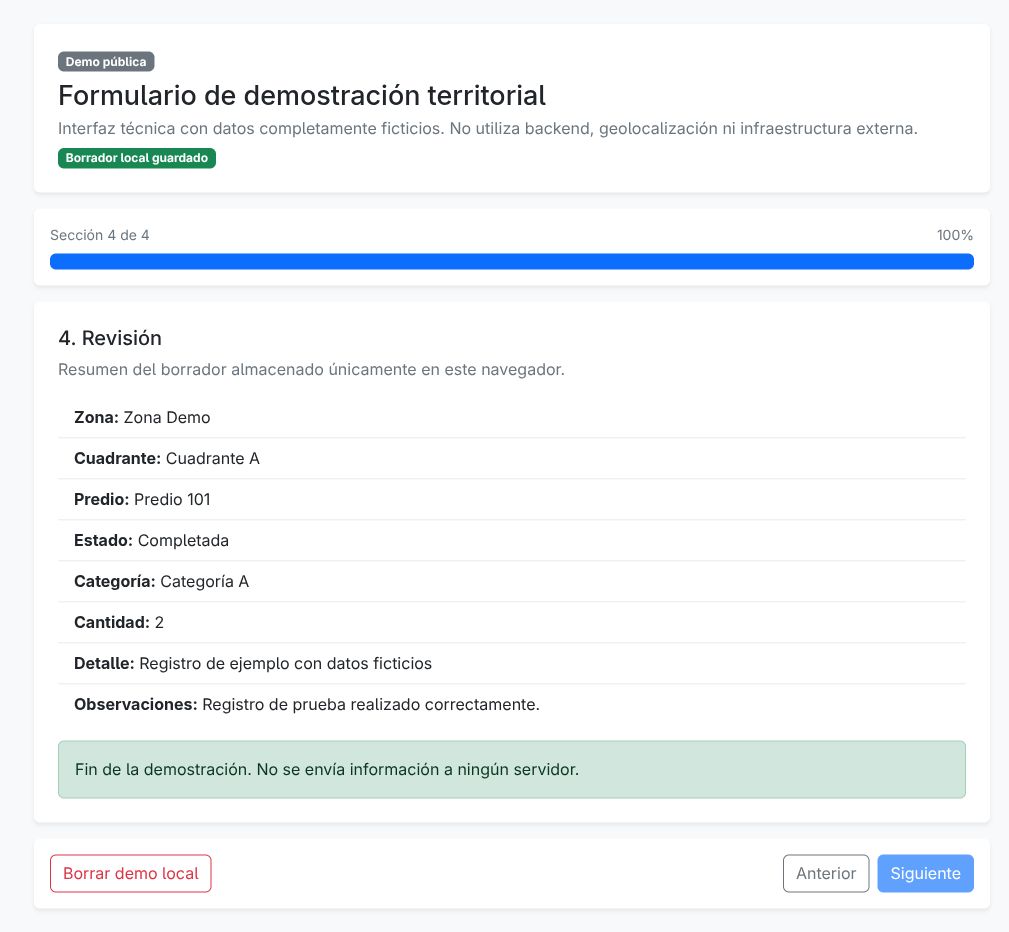Click the Sección 4 de 4 label

click(x=100, y=235)
